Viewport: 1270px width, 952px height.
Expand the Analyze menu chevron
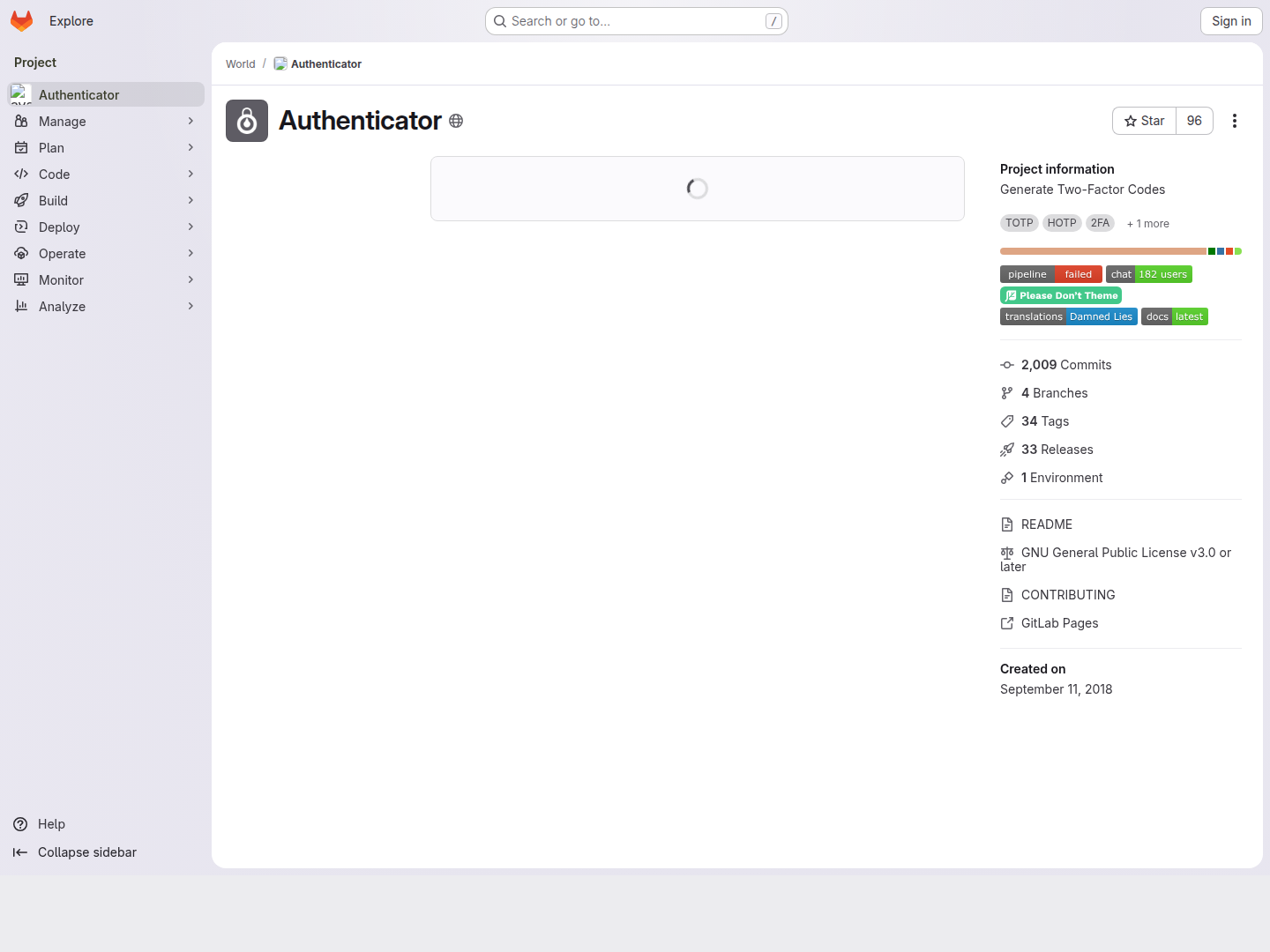[x=190, y=306]
